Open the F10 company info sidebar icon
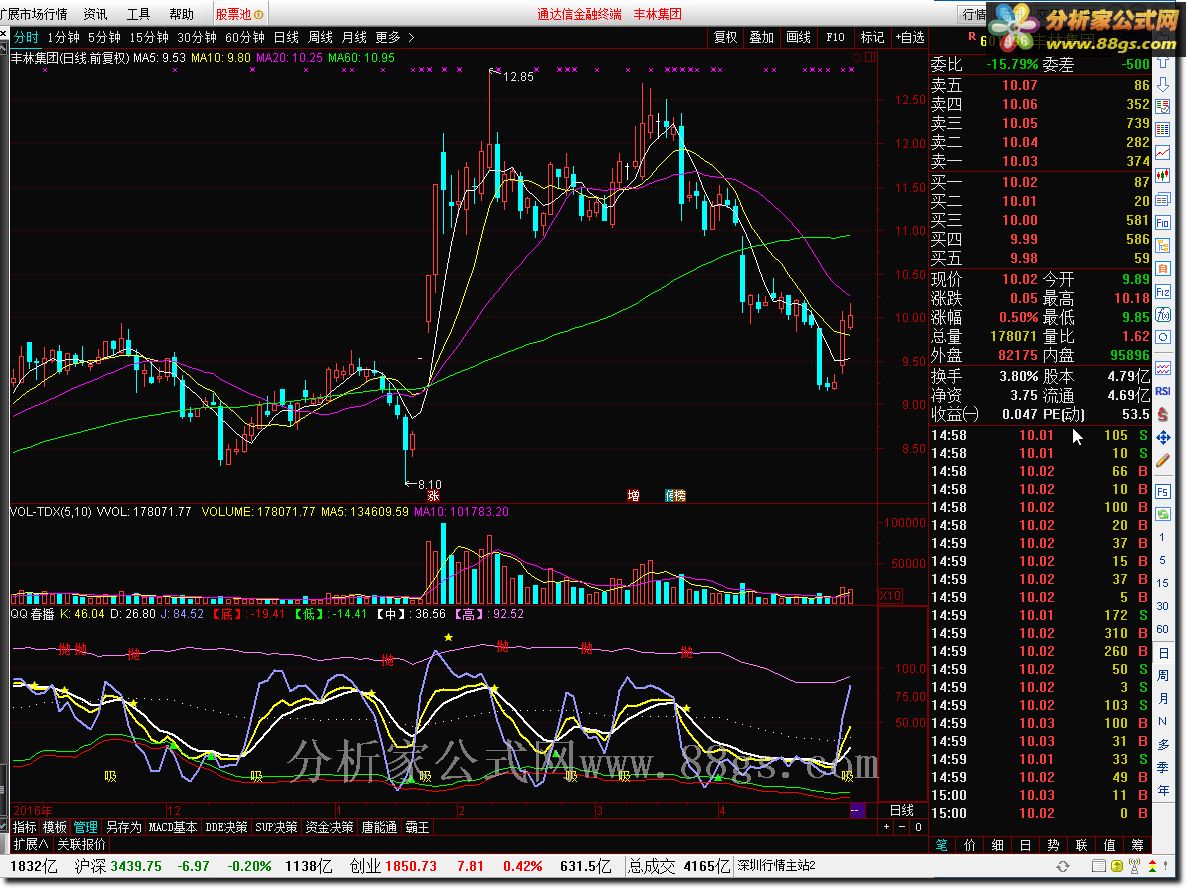The width and height of the screenshot is (1188, 889). click(x=1162, y=223)
